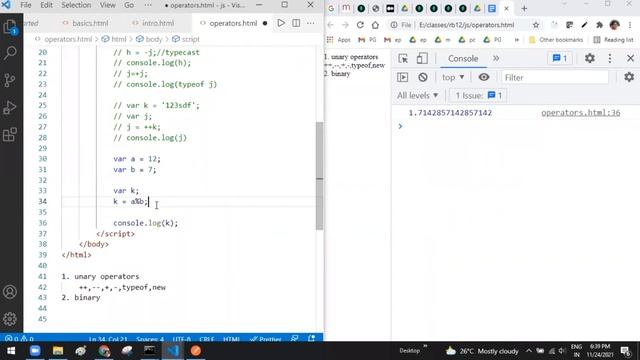Screen dimensions: 640x360
Task: Toggle live expression eye in the console
Action: point(484,77)
